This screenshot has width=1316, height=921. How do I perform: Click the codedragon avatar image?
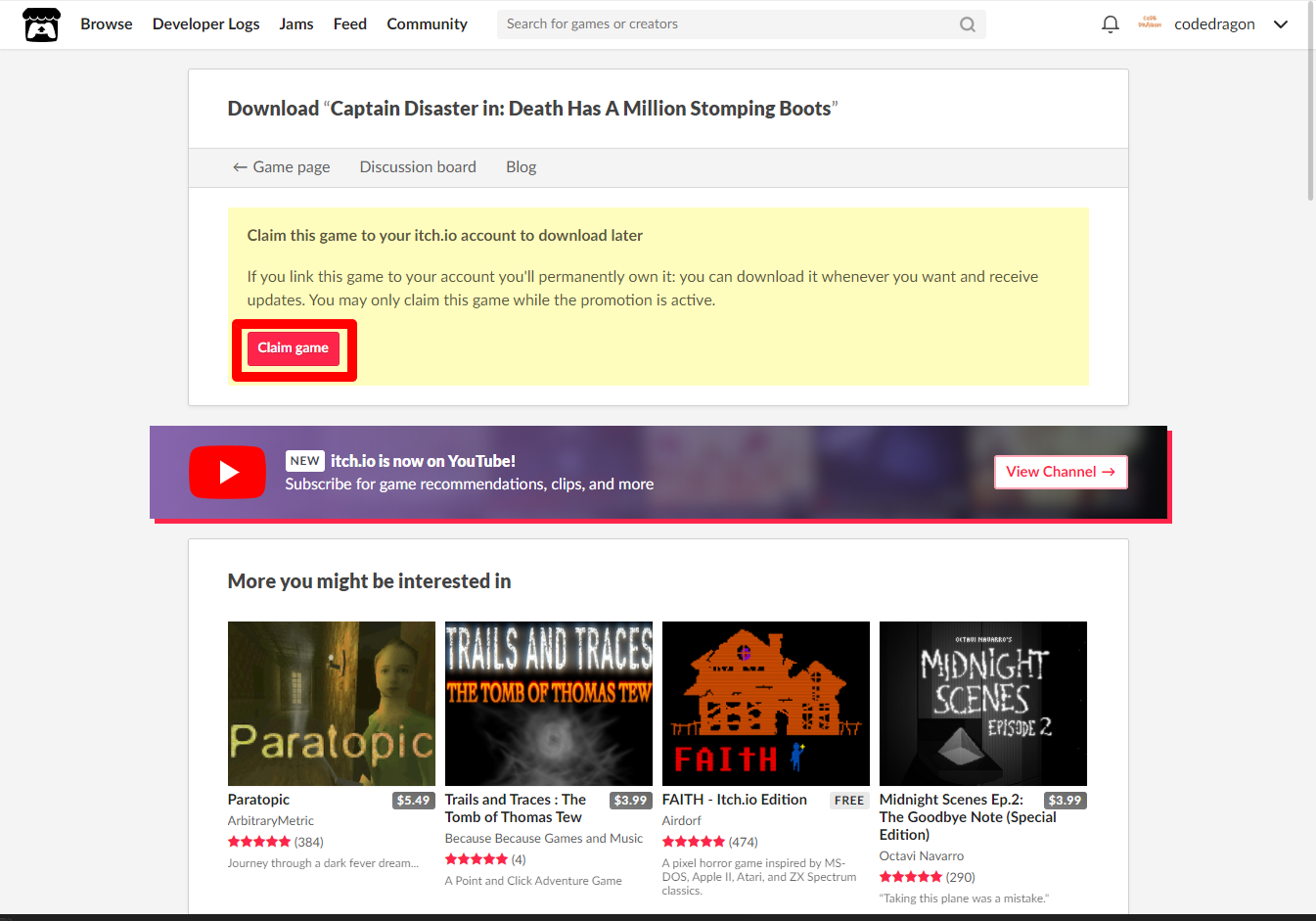tap(1150, 23)
